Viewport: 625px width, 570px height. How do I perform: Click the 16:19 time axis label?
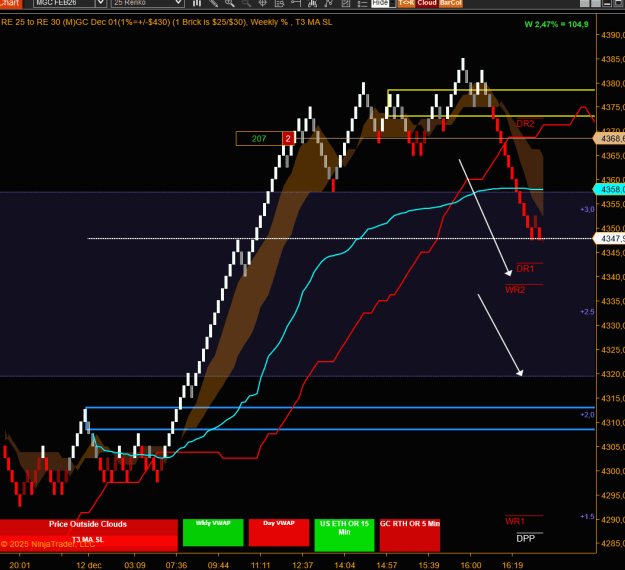512,565
